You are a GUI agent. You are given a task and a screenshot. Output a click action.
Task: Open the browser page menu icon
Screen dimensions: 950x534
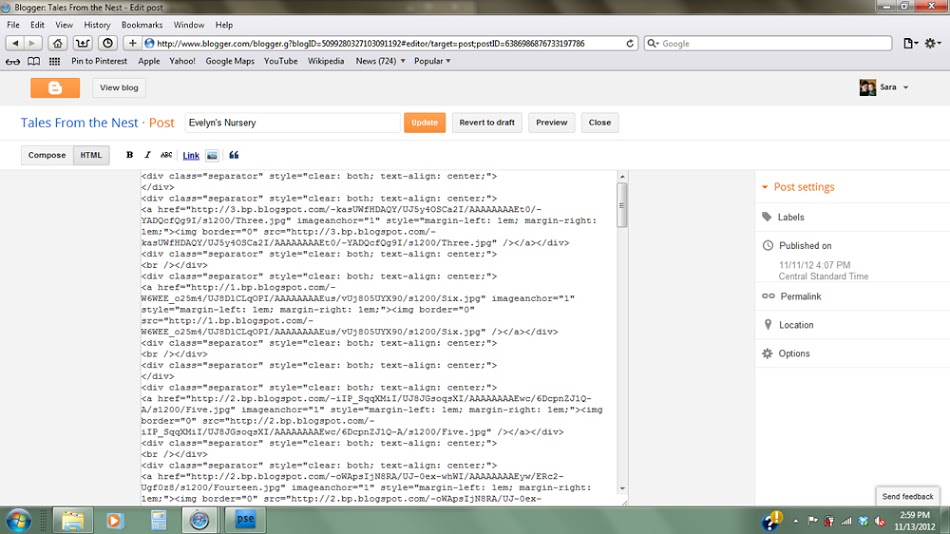coord(910,44)
